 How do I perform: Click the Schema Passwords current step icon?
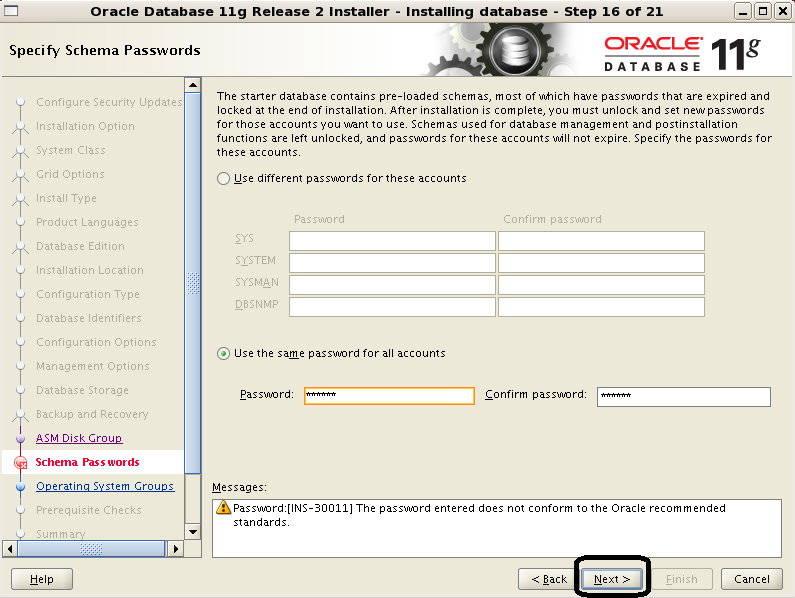pos(20,463)
